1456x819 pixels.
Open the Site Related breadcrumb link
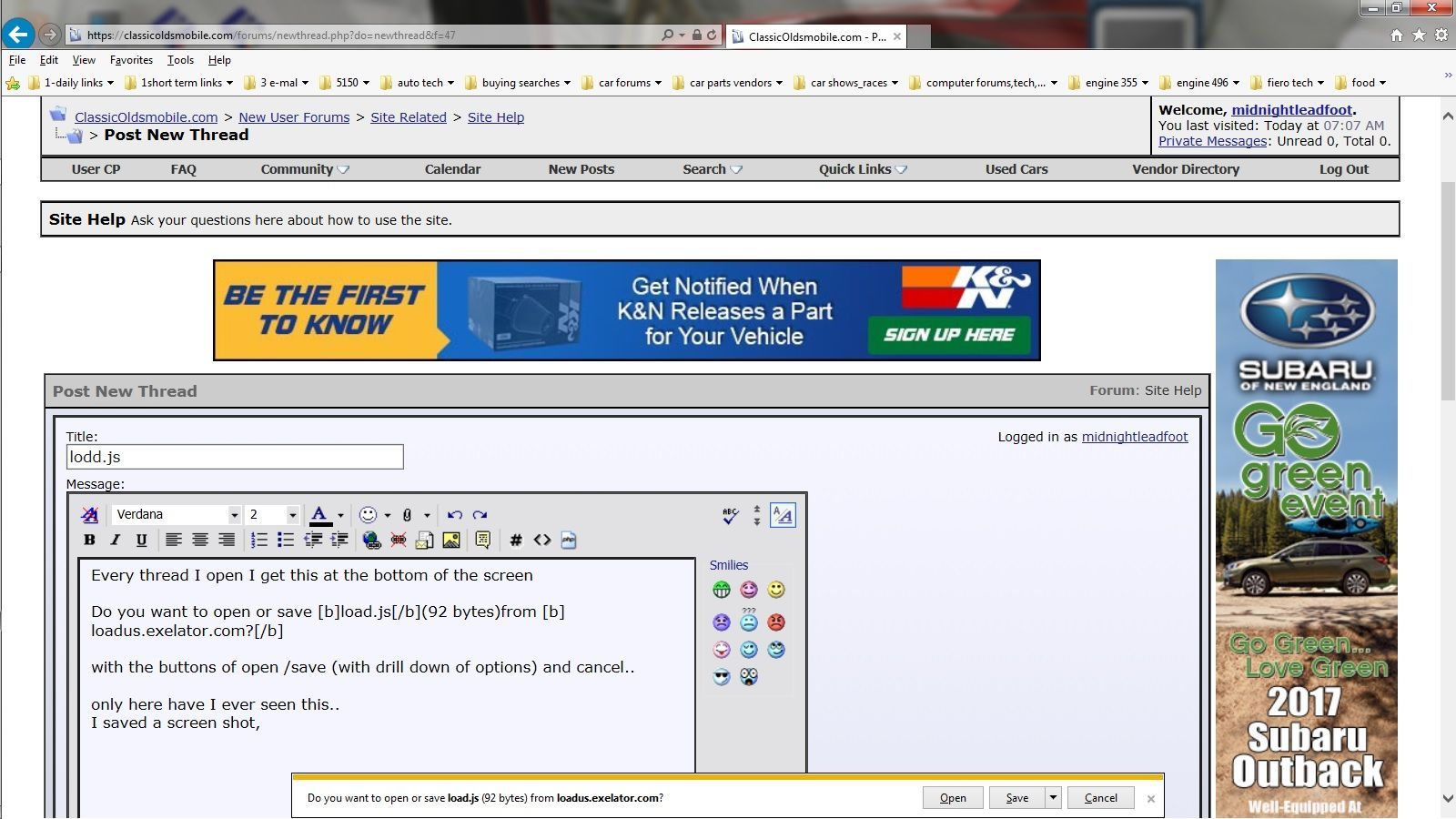(409, 117)
